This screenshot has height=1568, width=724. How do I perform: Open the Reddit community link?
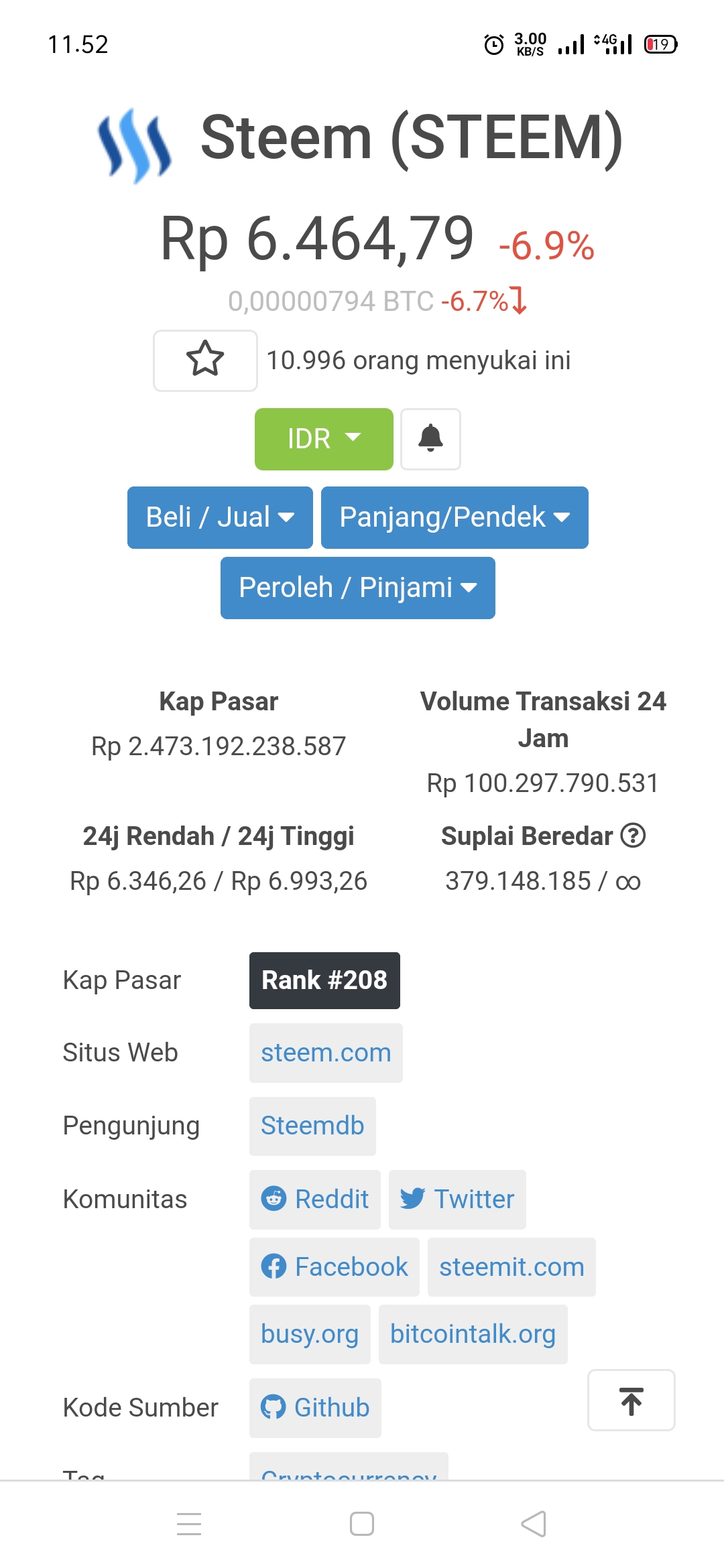pyautogui.click(x=315, y=1199)
